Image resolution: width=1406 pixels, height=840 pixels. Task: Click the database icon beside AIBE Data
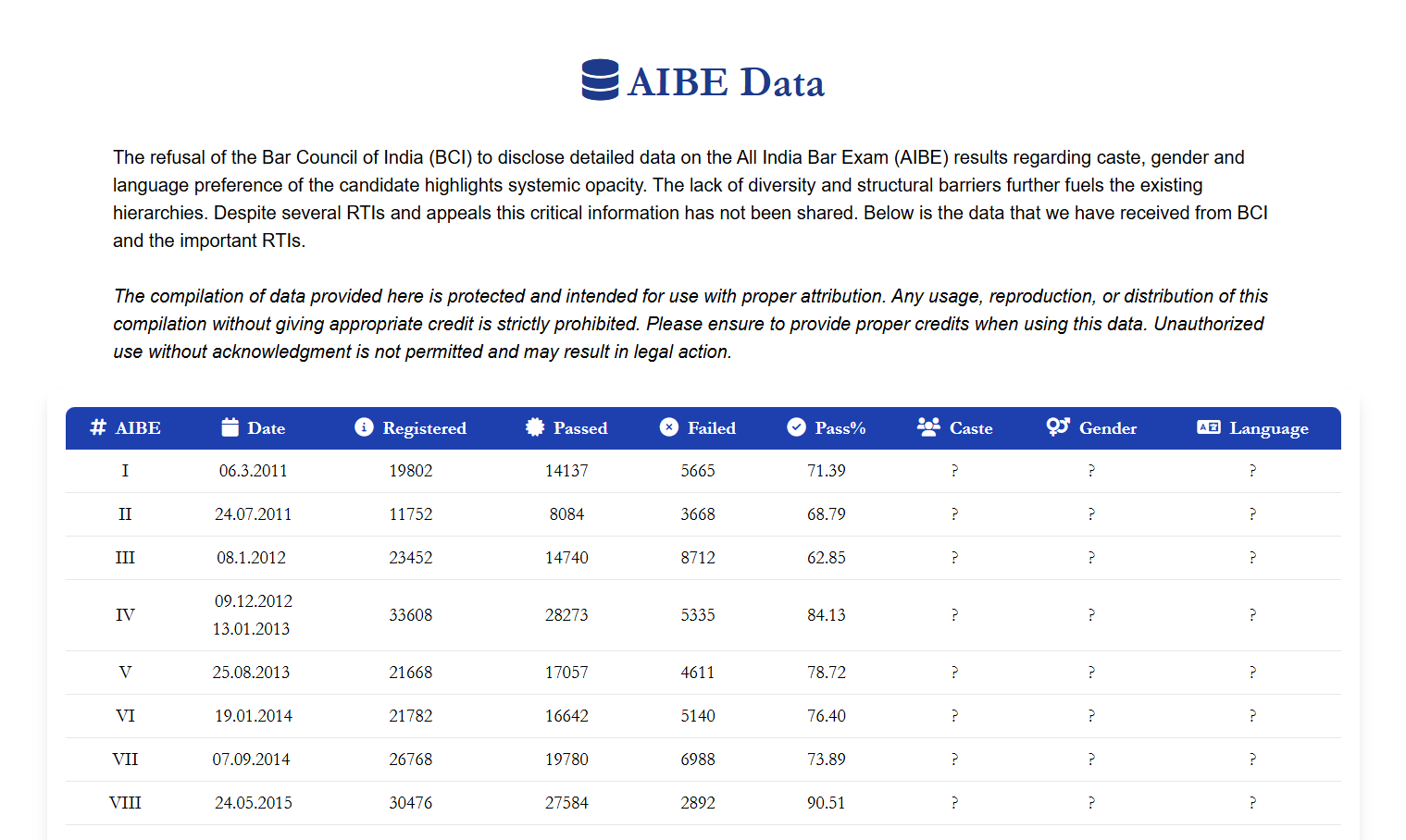coord(600,80)
